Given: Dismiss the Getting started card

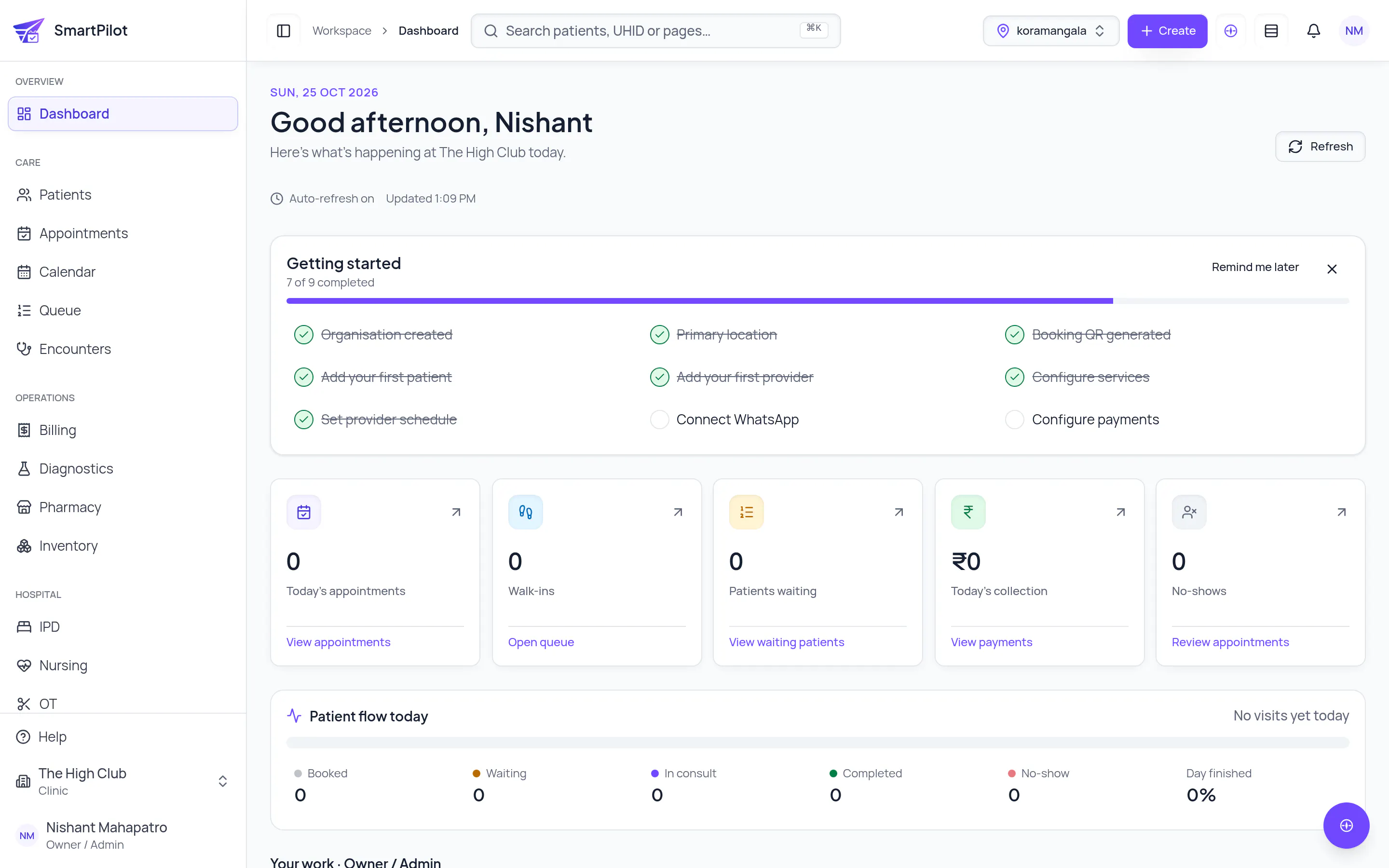Looking at the screenshot, I should click(1332, 269).
